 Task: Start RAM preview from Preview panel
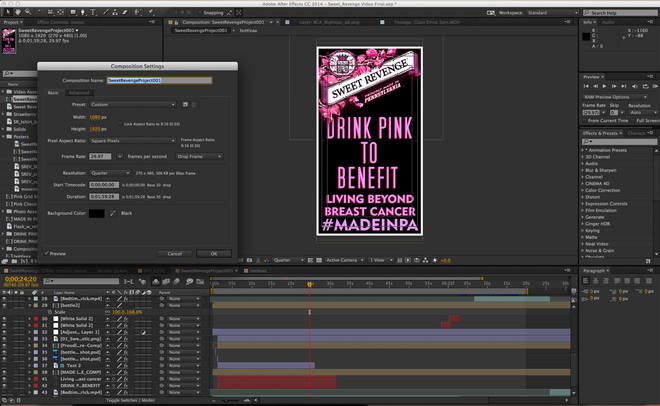click(655, 86)
